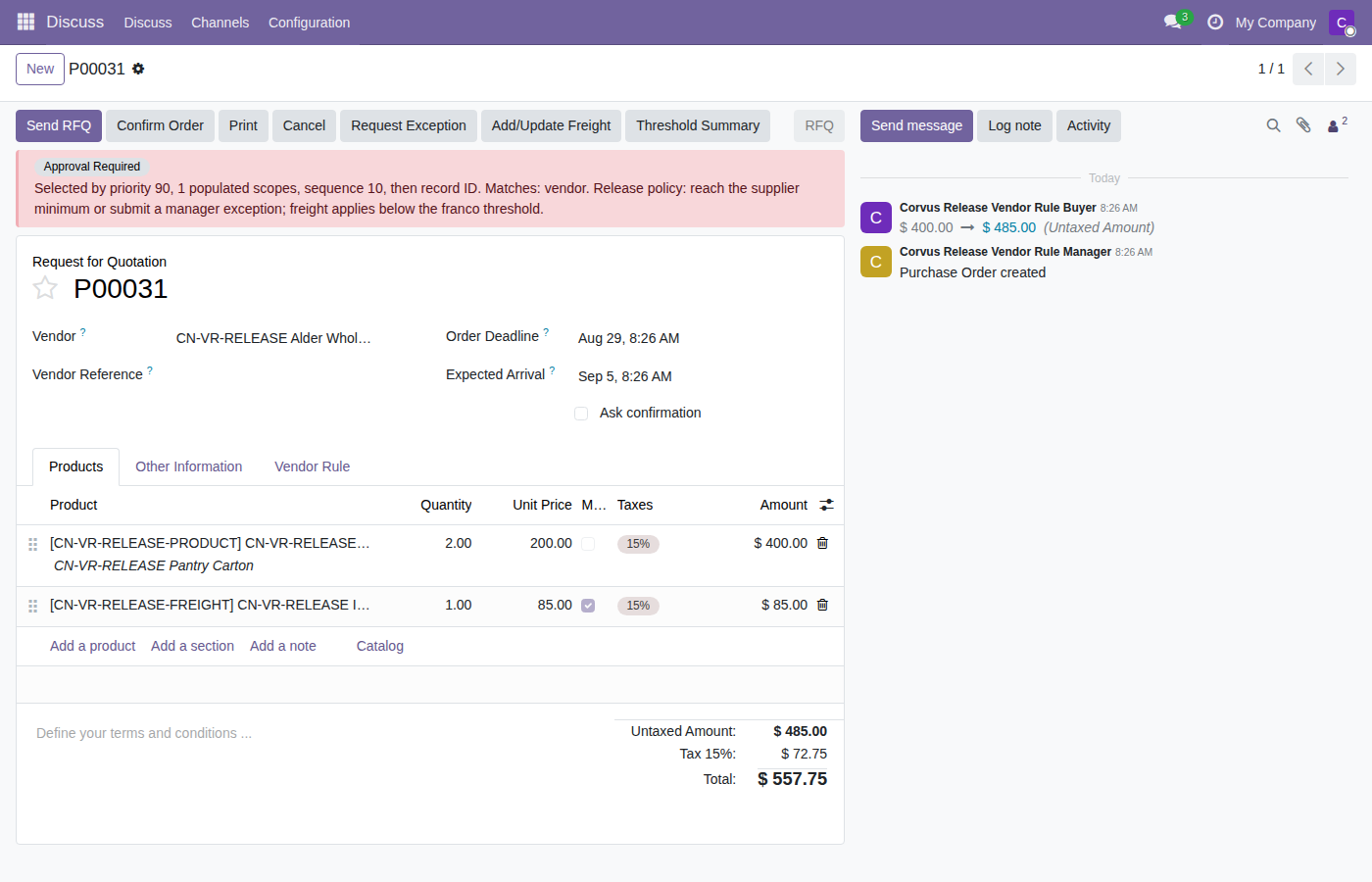Click the Add a product link
The image size is (1372, 882).
click(x=92, y=646)
